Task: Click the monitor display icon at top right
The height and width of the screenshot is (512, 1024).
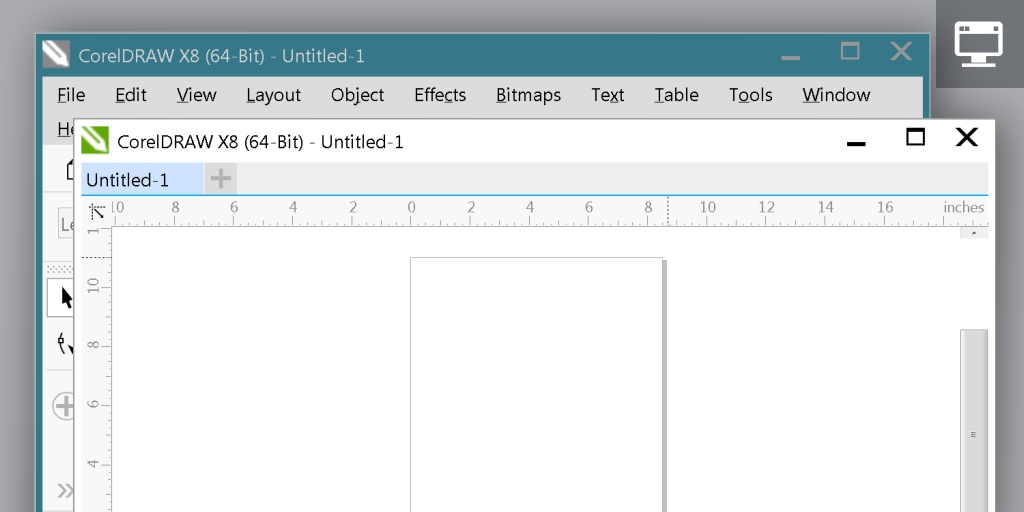Action: (978, 44)
